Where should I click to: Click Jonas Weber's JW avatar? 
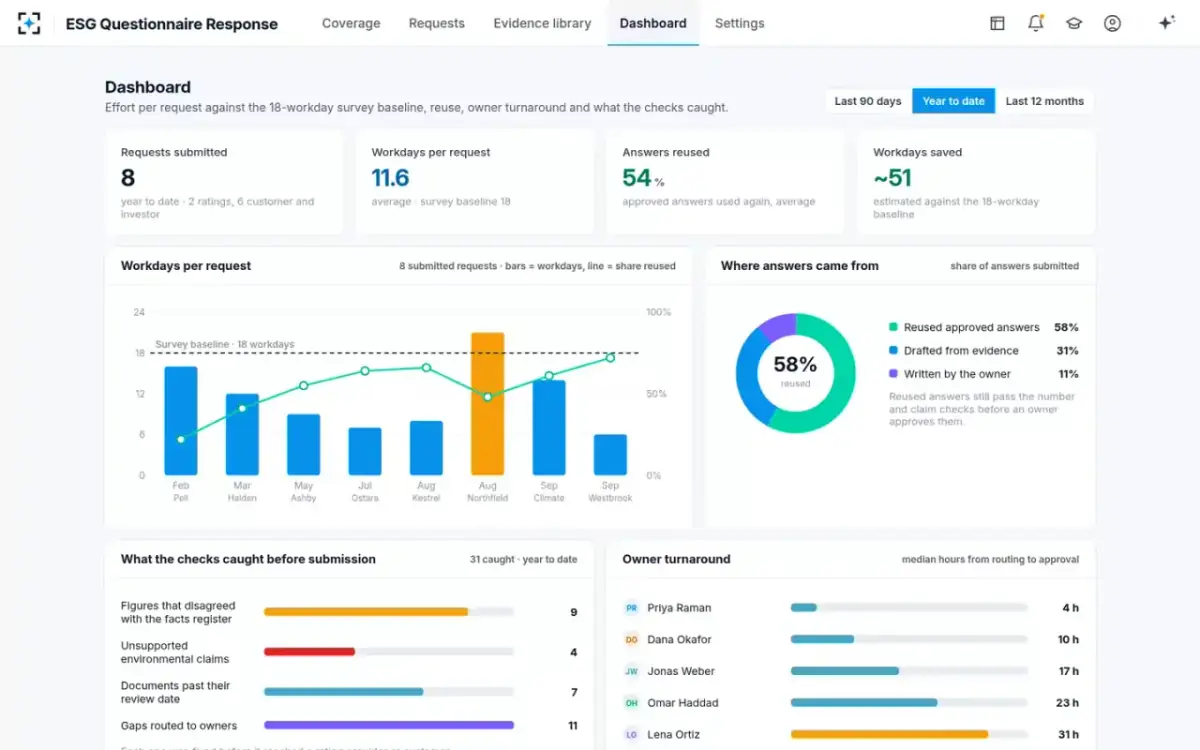(631, 671)
